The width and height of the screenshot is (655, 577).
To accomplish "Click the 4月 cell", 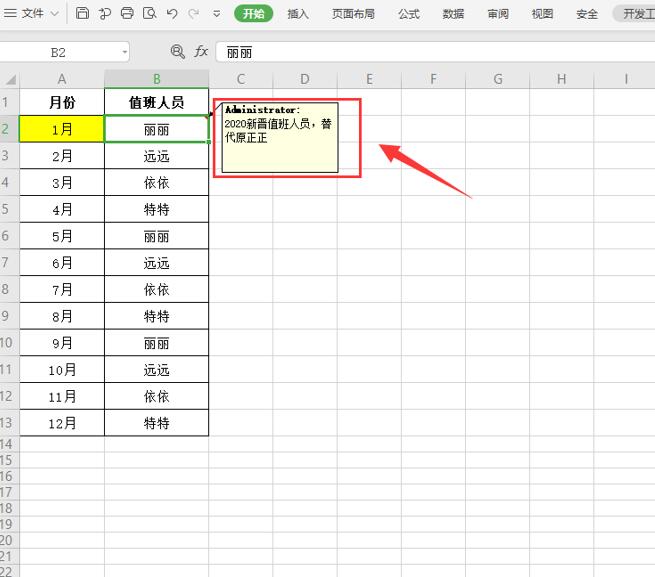I will pyautogui.click(x=62, y=209).
